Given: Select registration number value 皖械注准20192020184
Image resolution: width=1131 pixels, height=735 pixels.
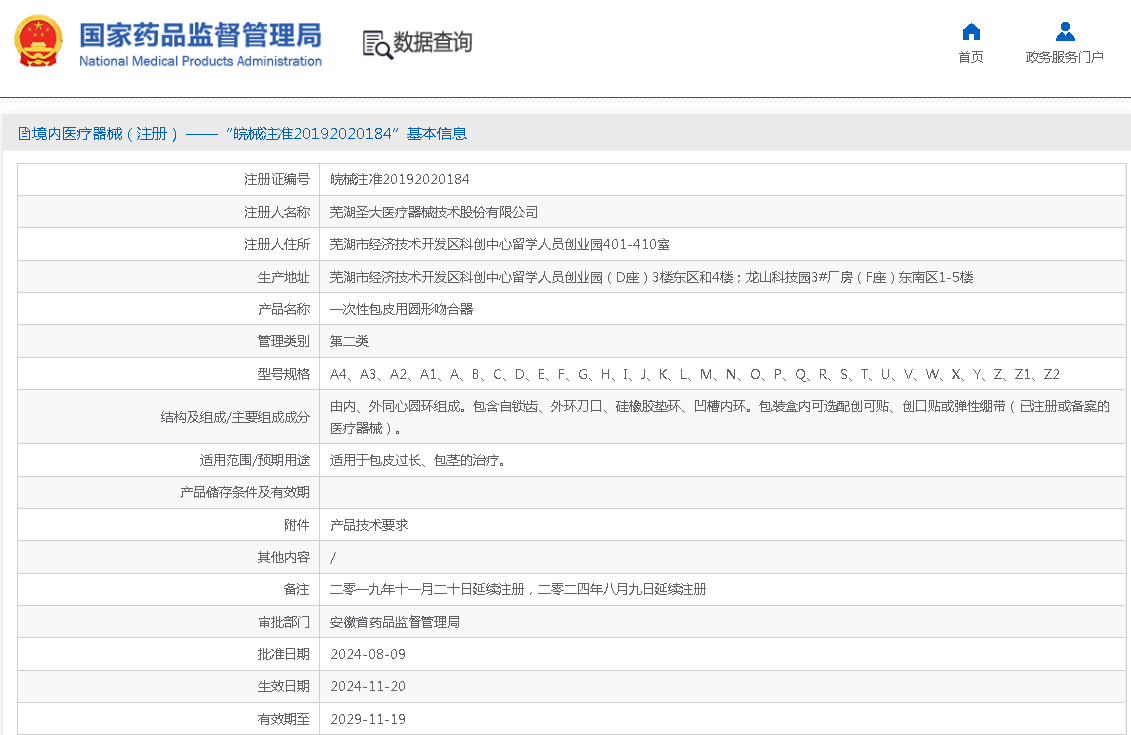Looking at the screenshot, I should [x=400, y=180].
